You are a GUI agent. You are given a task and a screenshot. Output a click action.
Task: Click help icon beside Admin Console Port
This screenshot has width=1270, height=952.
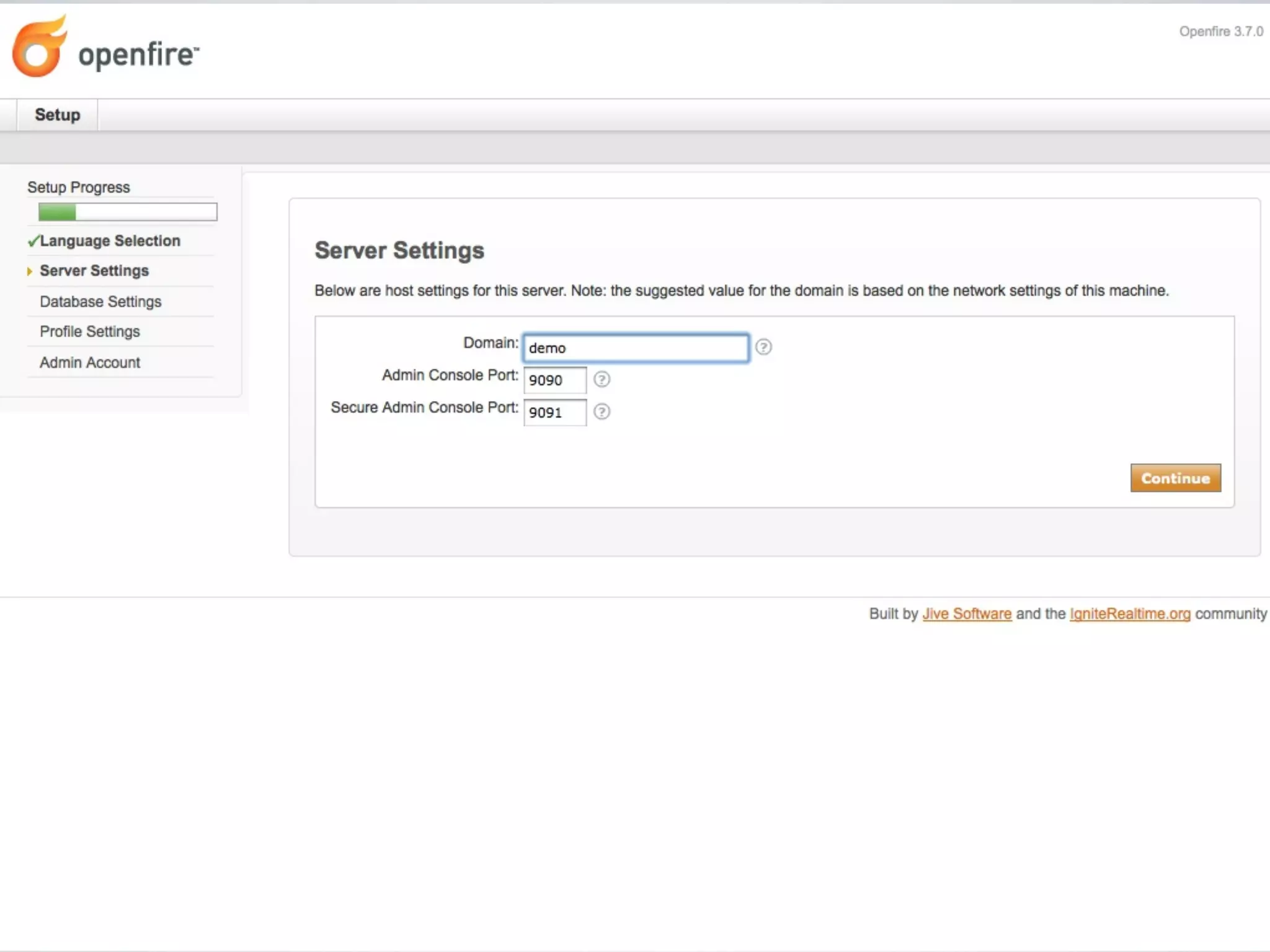[x=602, y=379]
